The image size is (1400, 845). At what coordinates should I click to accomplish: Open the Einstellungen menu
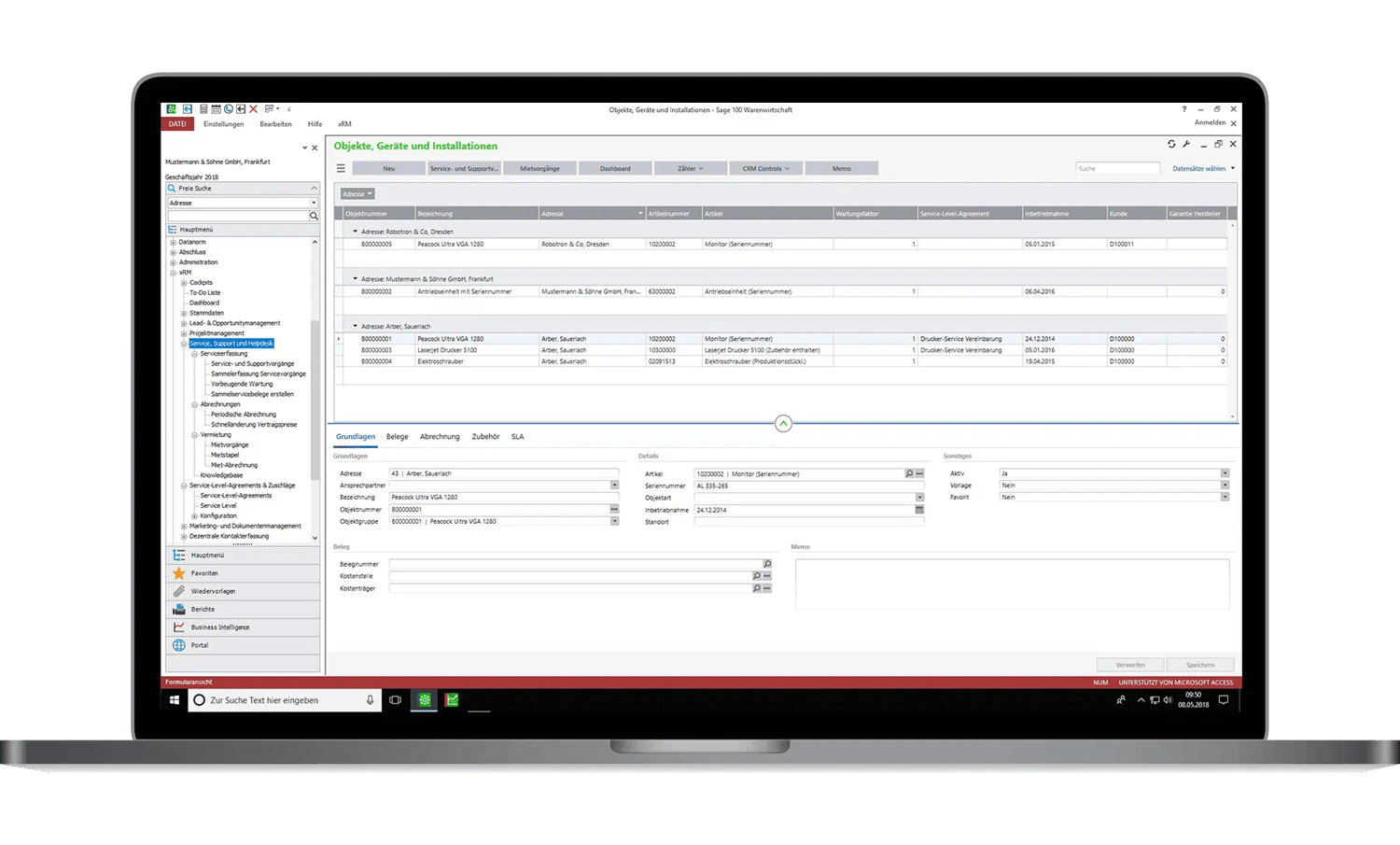point(223,124)
